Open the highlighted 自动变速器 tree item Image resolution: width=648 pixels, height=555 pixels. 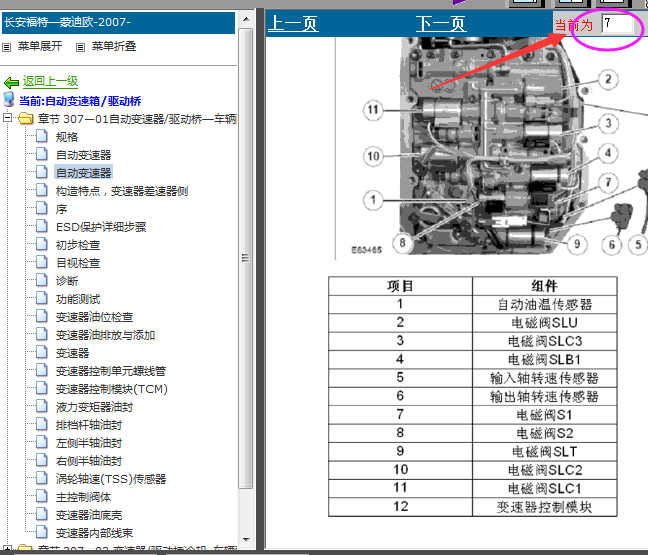[x=83, y=173]
